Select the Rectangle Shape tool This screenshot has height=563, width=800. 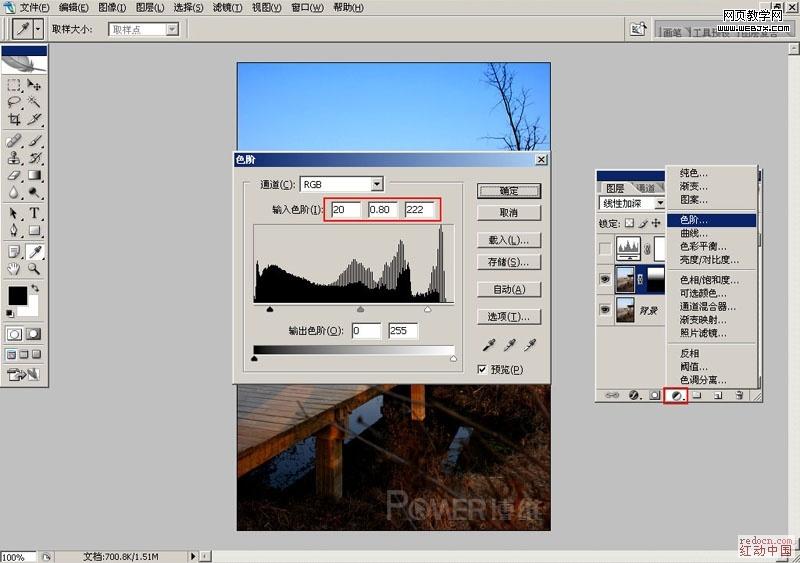click(34, 230)
